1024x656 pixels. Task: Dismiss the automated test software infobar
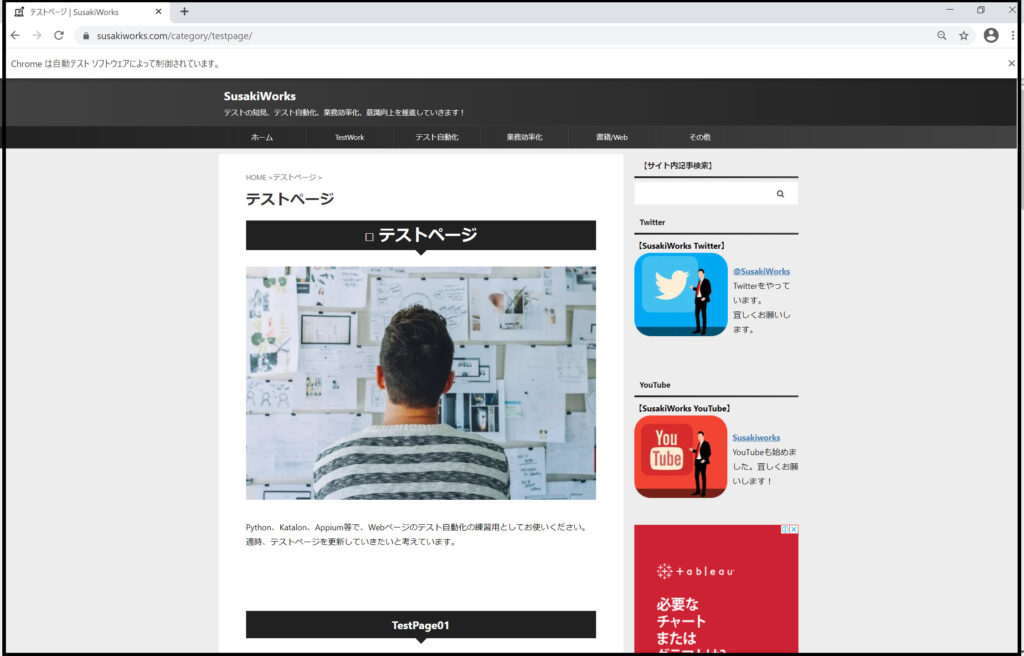pyautogui.click(x=1011, y=63)
